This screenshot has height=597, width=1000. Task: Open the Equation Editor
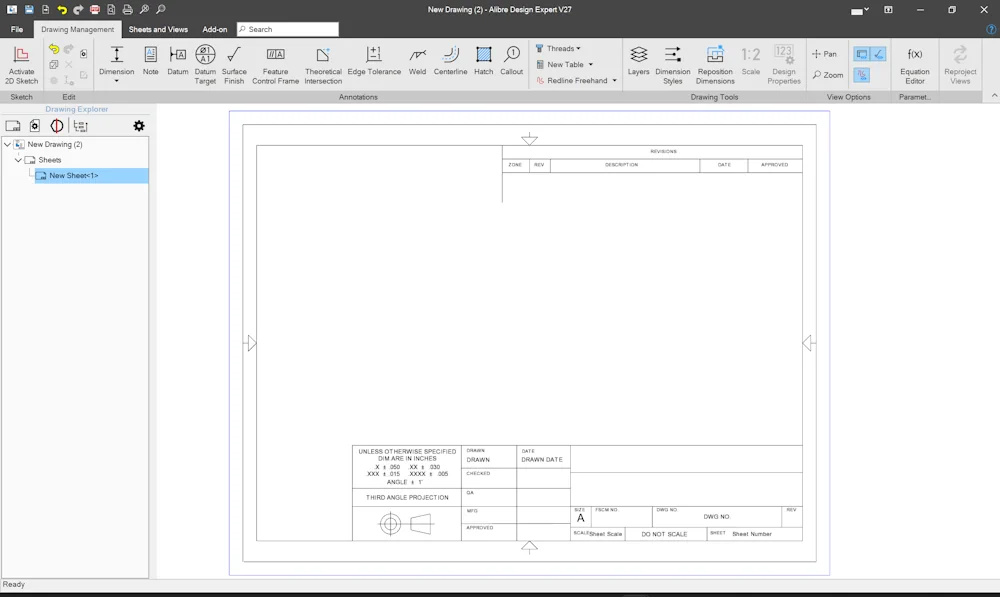[x=915, y=65]
